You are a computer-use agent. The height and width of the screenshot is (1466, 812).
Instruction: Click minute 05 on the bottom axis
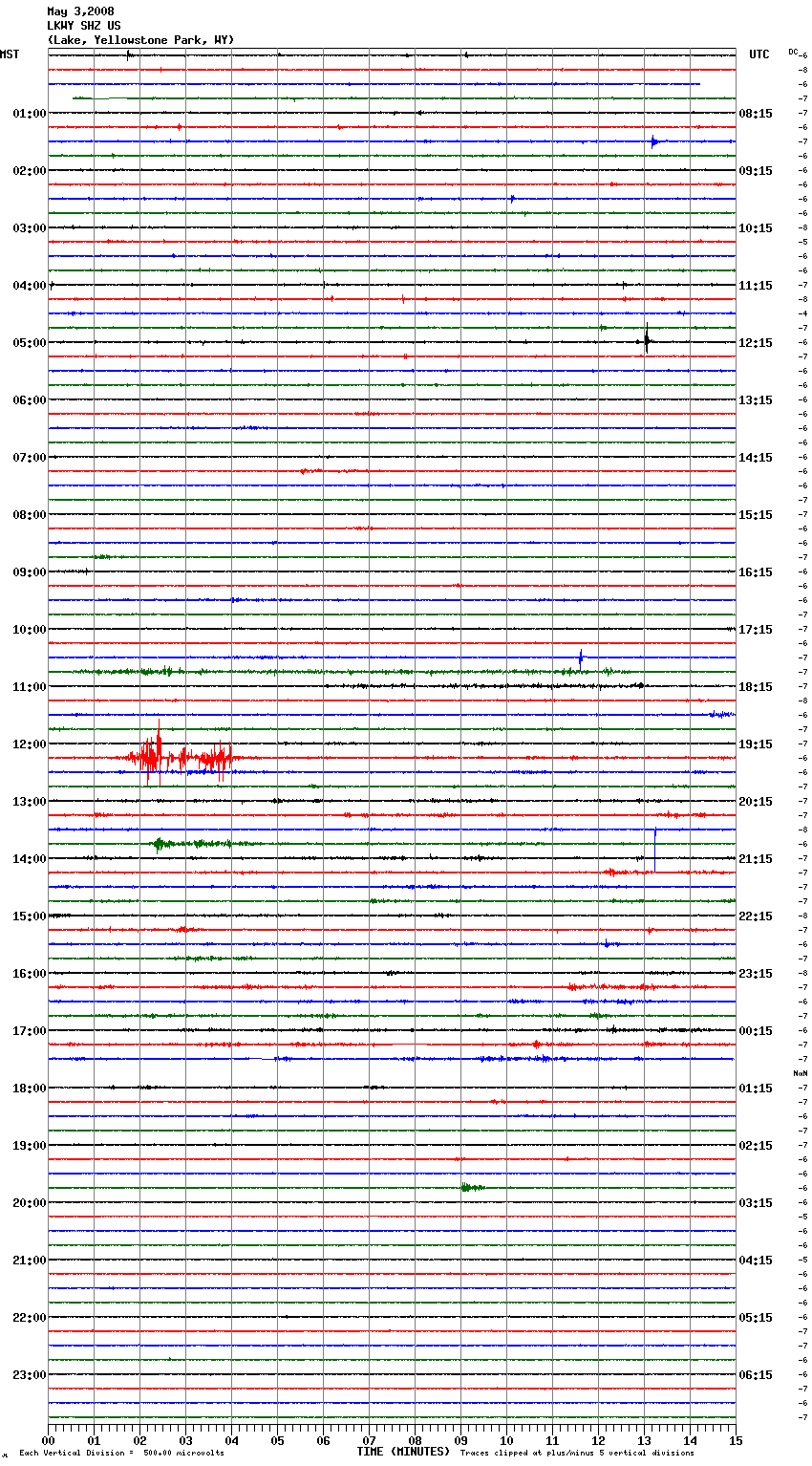click(277, 1440)
